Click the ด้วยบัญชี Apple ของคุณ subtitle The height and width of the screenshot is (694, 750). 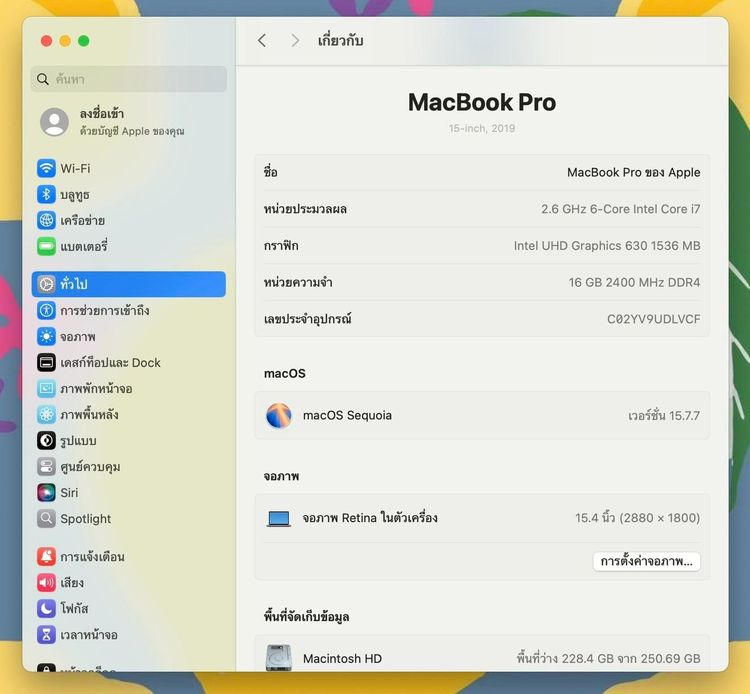point(132,131)
